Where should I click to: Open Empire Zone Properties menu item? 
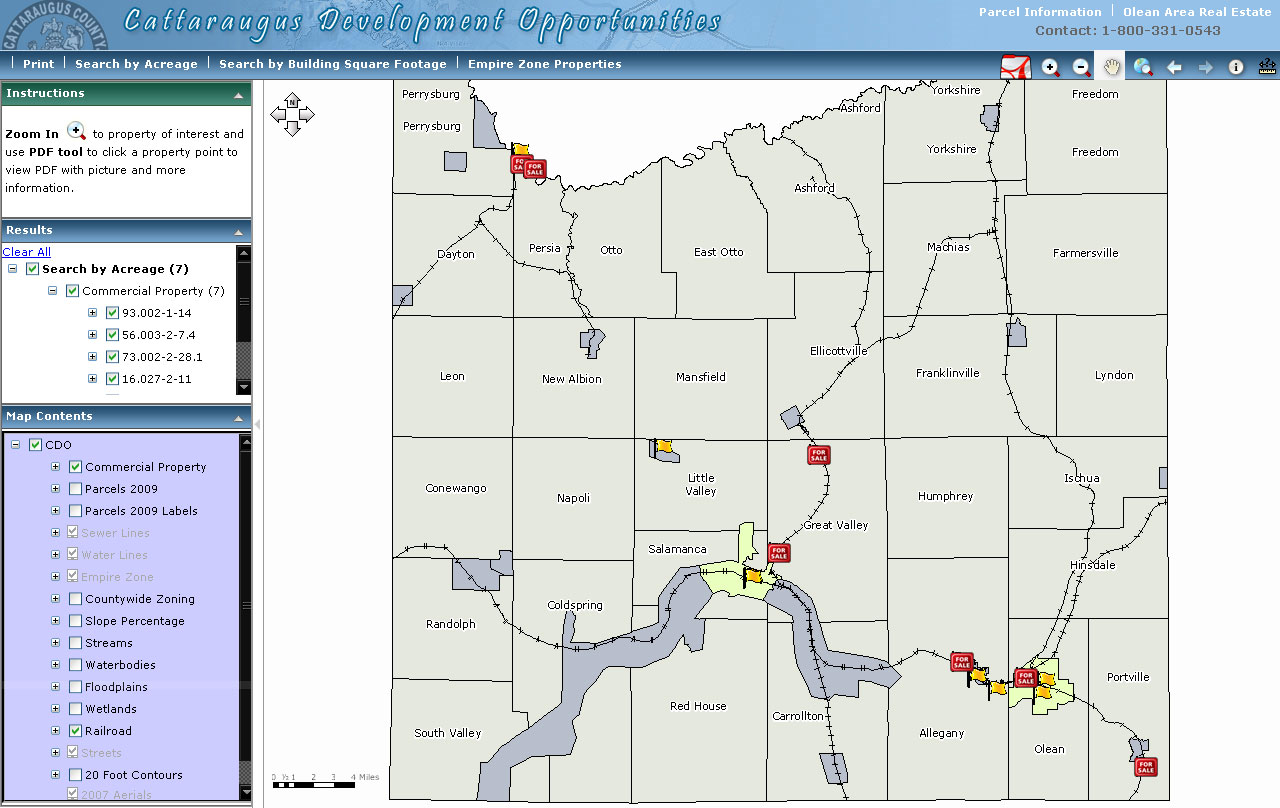544,64
